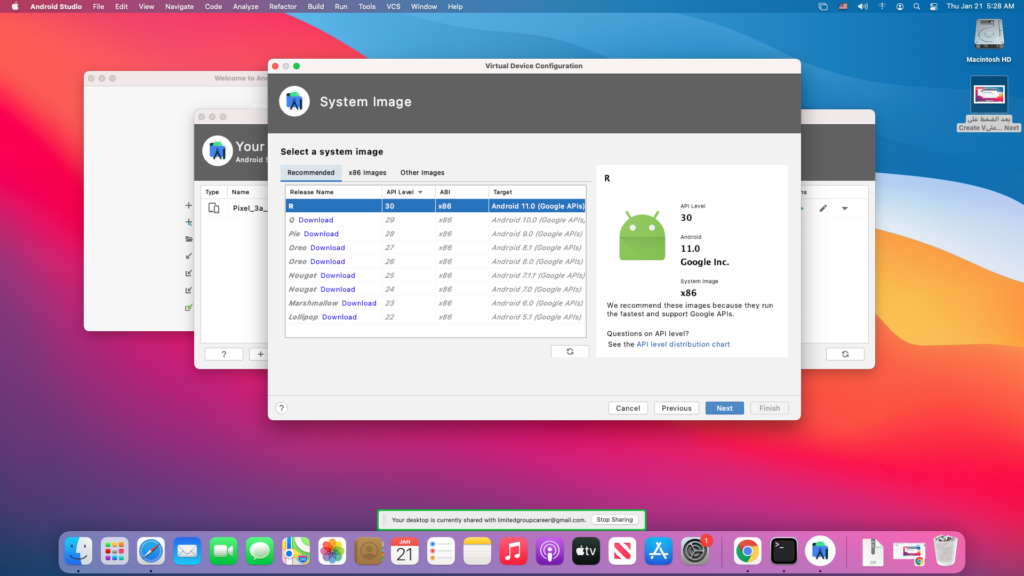Click the US flag input source icon

(x=843, y=7)
